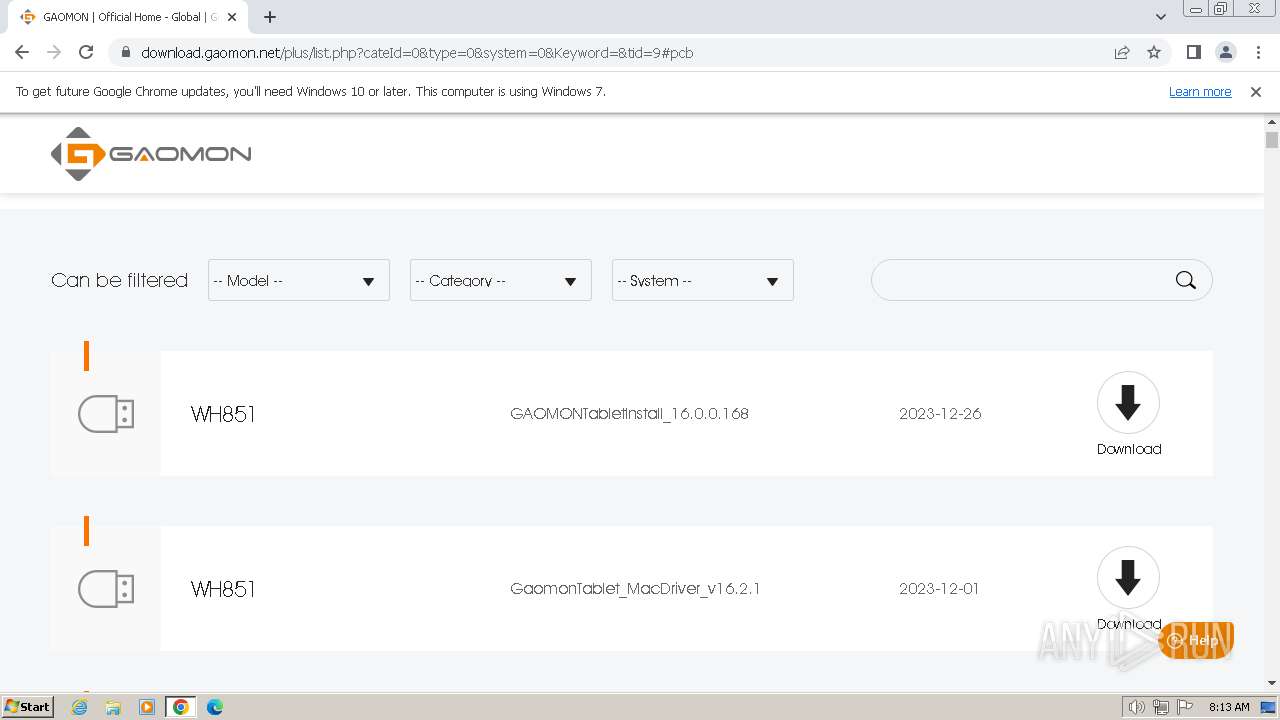This screenshot has width=1280, height=720.
Task: Open the Windows Start menu
Action: click(27, 707)
